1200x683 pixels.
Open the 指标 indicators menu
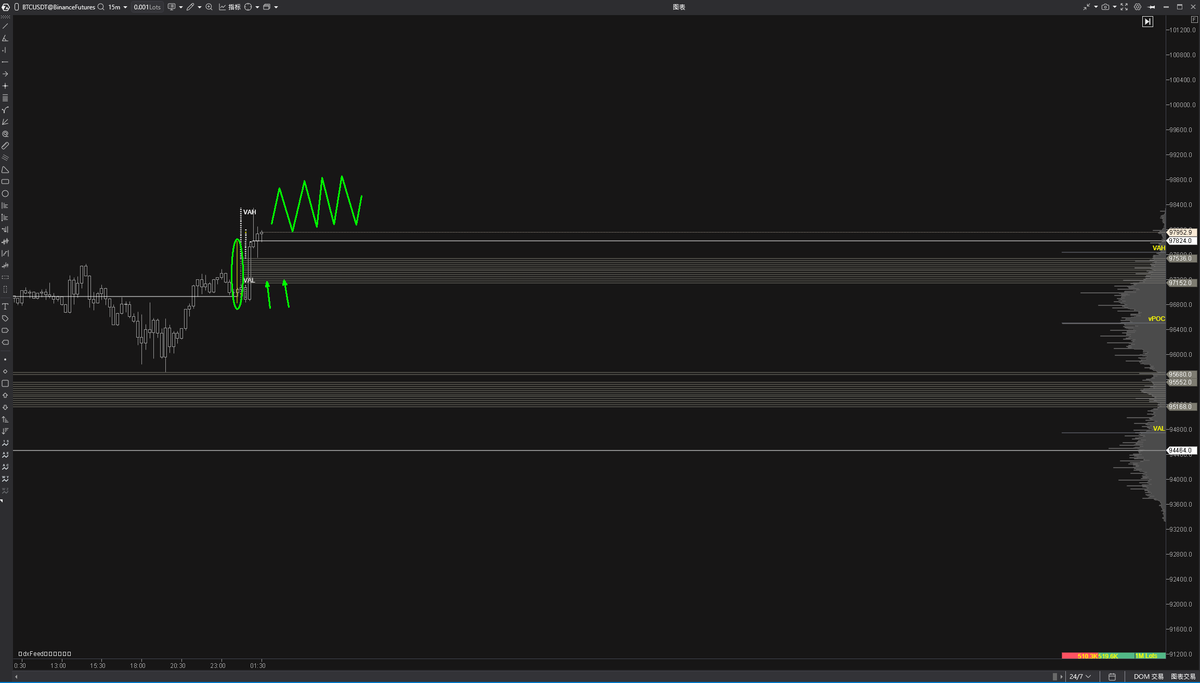coord(229,7)
